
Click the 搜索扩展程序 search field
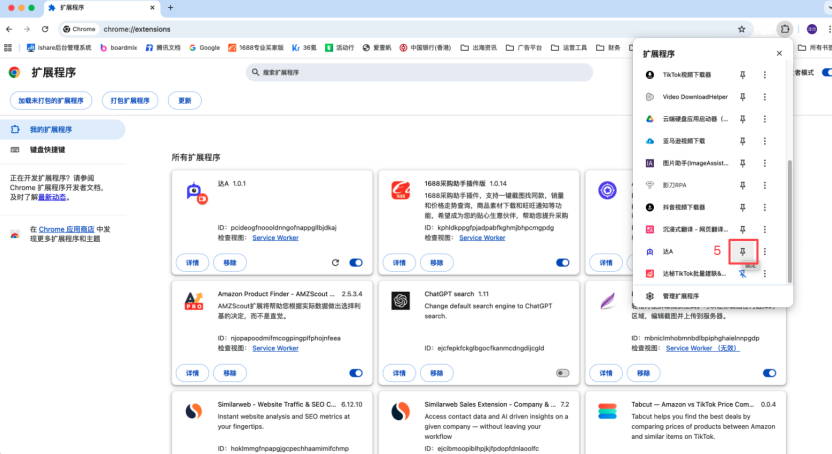(420, 73)
